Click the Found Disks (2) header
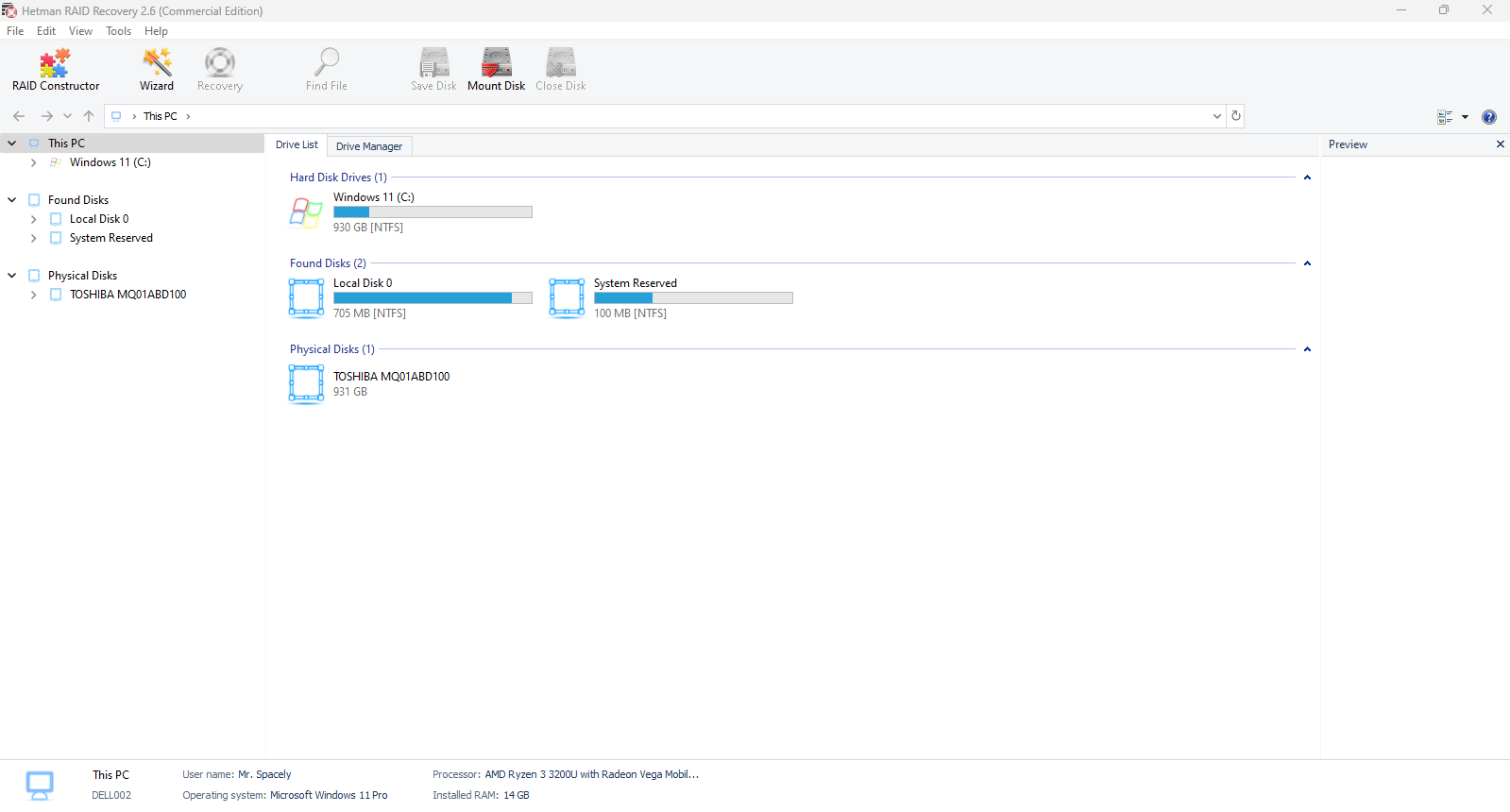Image resolution: width=1510 pixels, height=812 pixels. pos(328,263)
